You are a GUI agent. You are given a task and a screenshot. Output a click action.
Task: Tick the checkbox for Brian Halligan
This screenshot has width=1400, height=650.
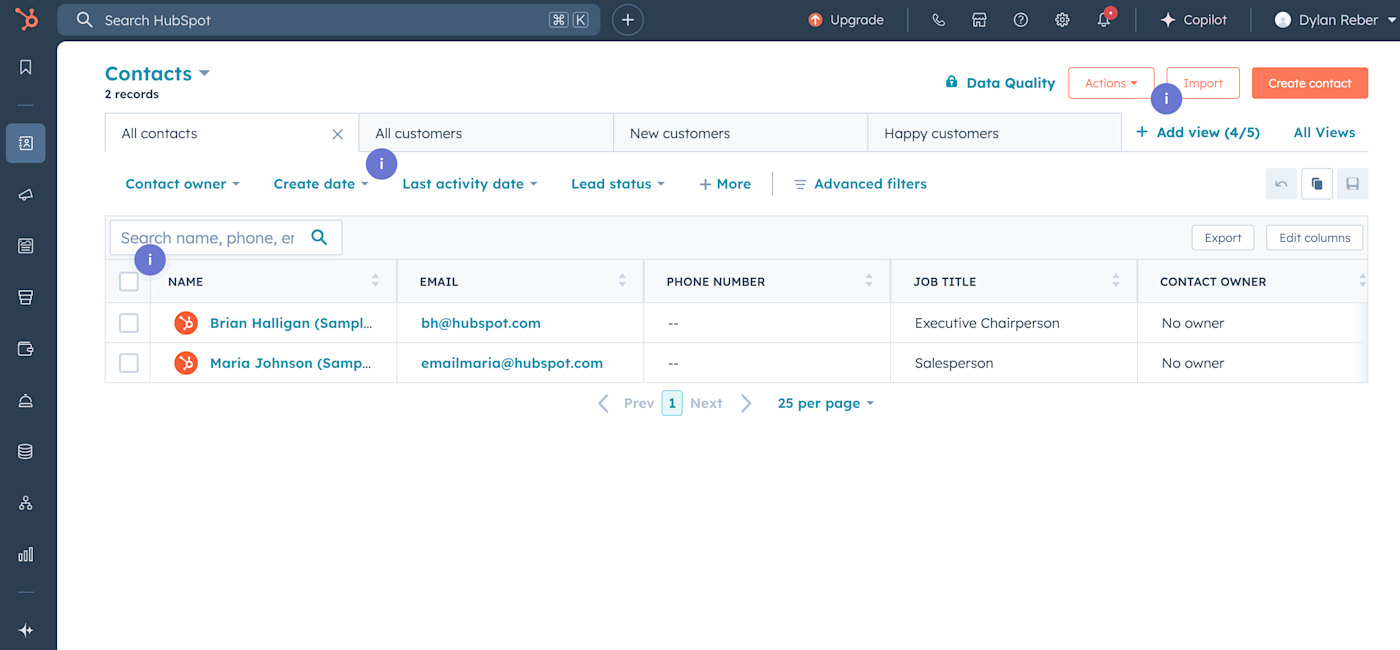[x=129, y=323]
